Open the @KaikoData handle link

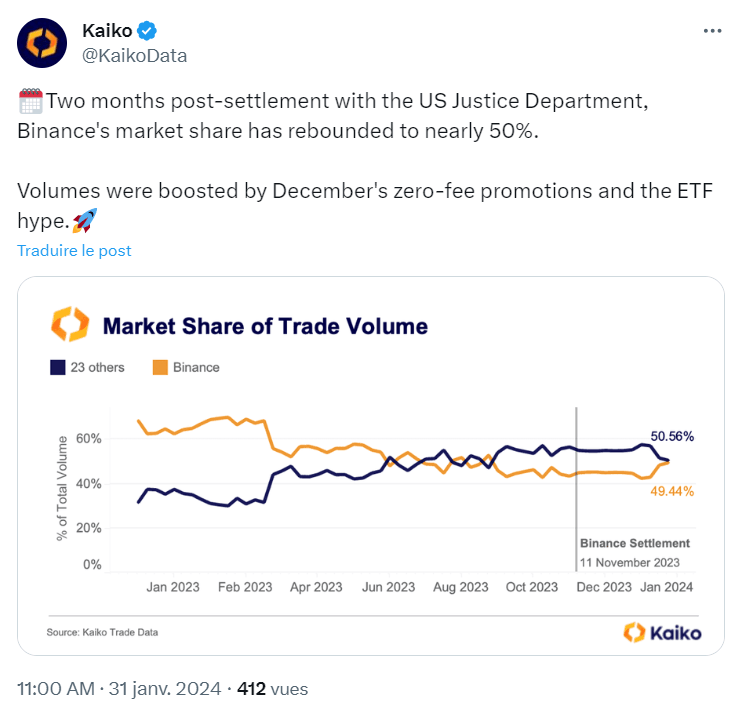134,55
